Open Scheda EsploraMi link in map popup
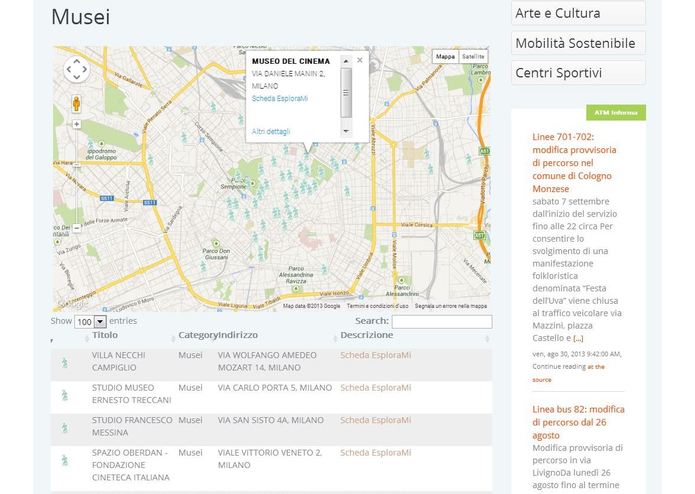This screenshot has width=695, height=494. point(280,98)
